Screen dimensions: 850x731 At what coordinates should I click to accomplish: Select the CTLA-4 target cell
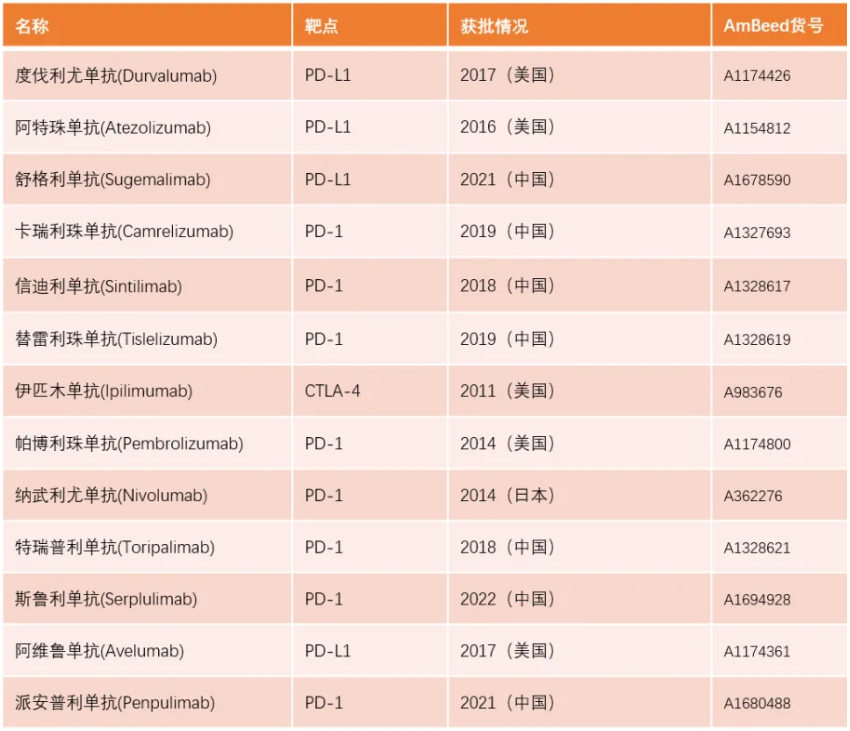click(332, 391)
